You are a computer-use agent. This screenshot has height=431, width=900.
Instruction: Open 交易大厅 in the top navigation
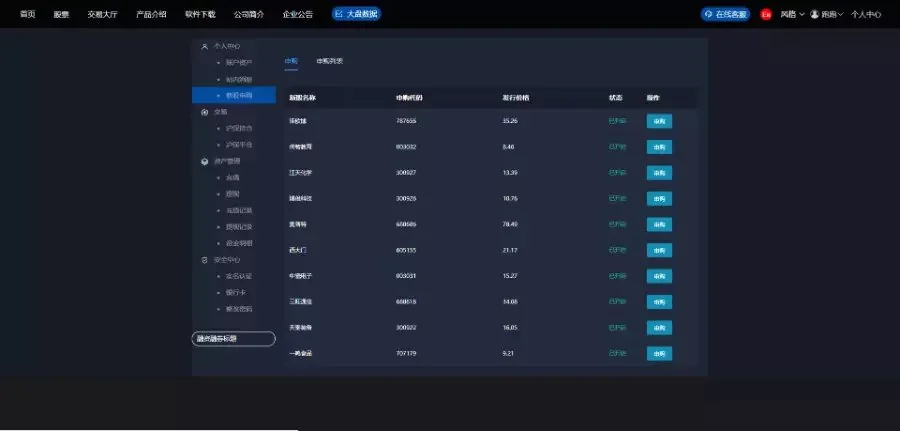[x=102, y=14]
